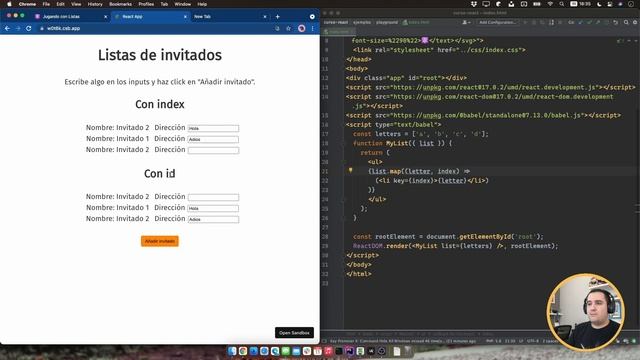This screenshot has height=360, width=640.
Task: Click the Dropbox icon in the menu bar
Action: tap(473, 4)
